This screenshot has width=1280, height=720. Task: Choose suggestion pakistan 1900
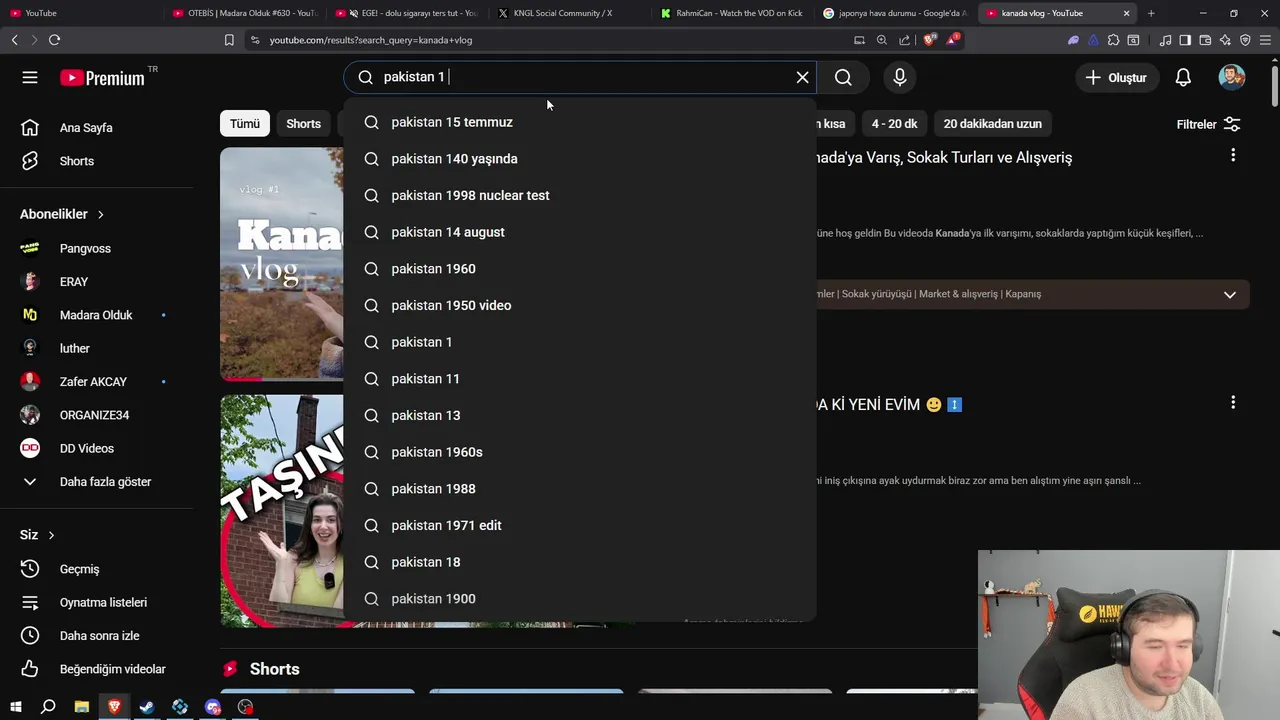[580, 599]
